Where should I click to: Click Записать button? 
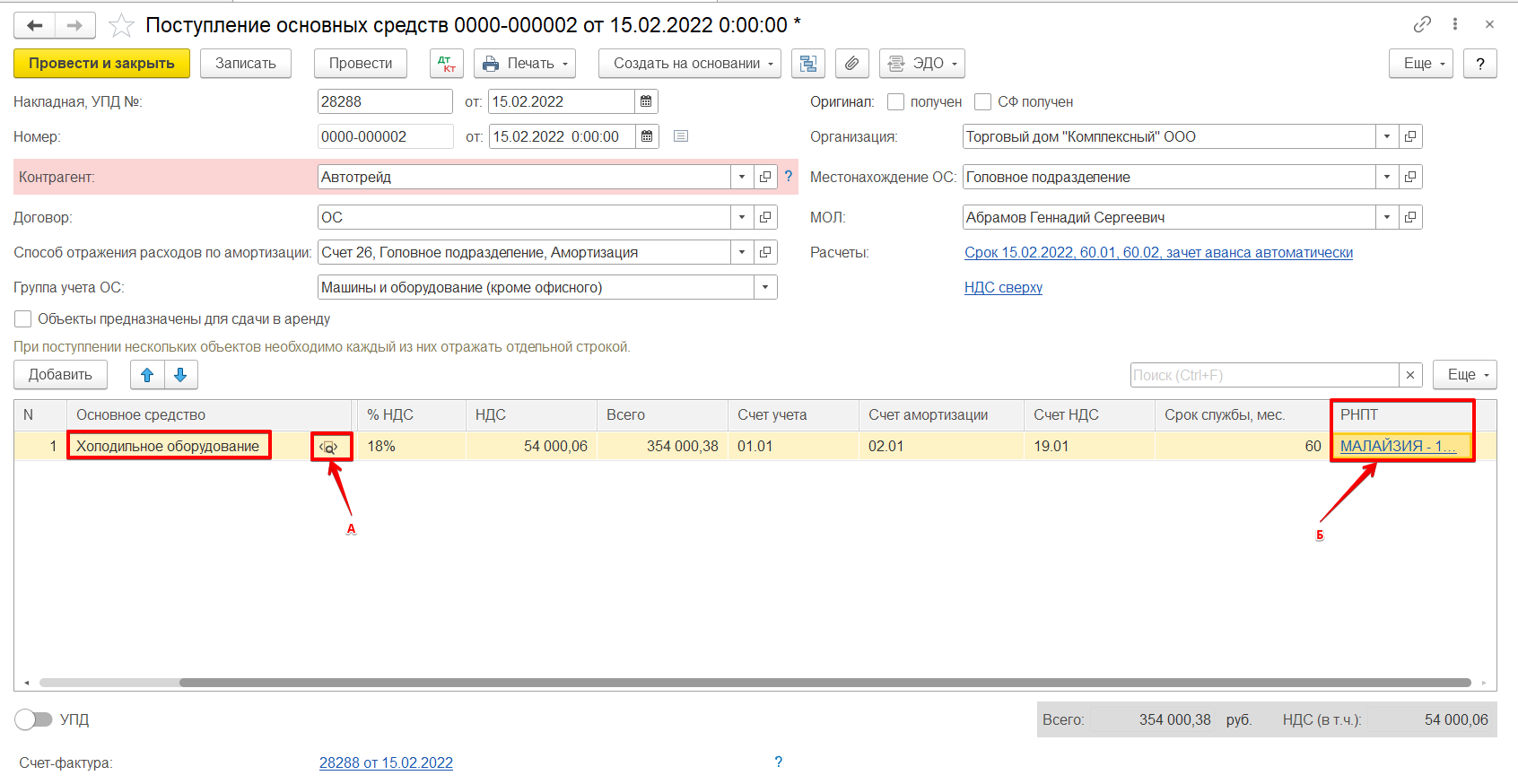point(246,64)
